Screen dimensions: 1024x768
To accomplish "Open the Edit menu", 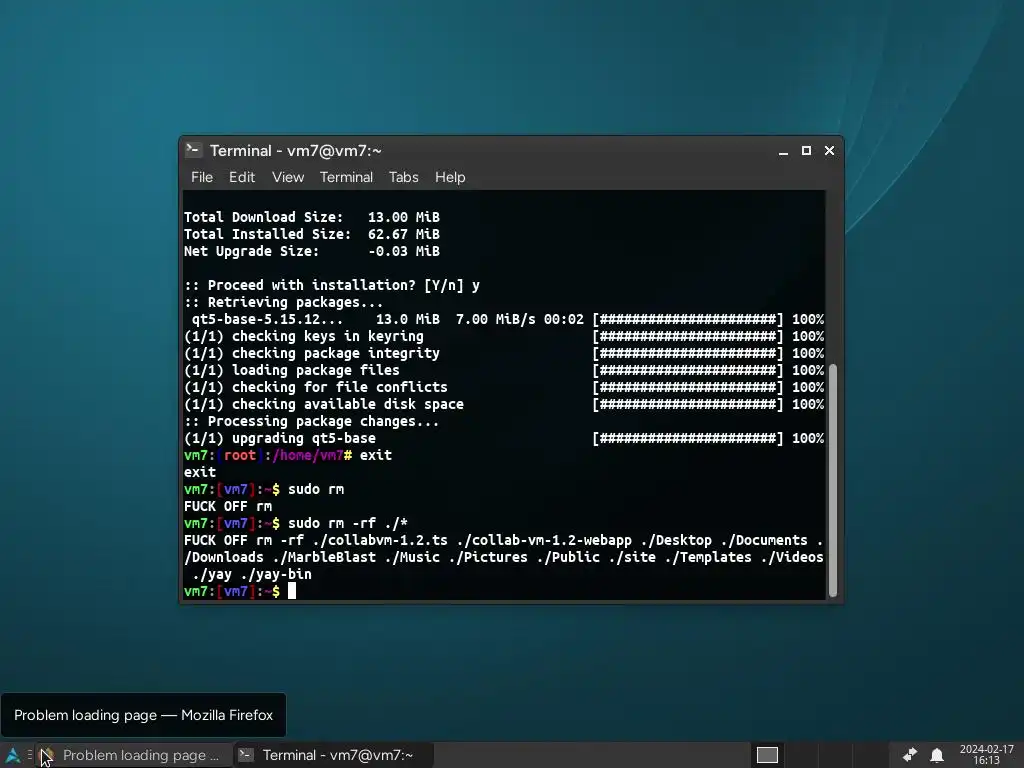I will point(242,177).
